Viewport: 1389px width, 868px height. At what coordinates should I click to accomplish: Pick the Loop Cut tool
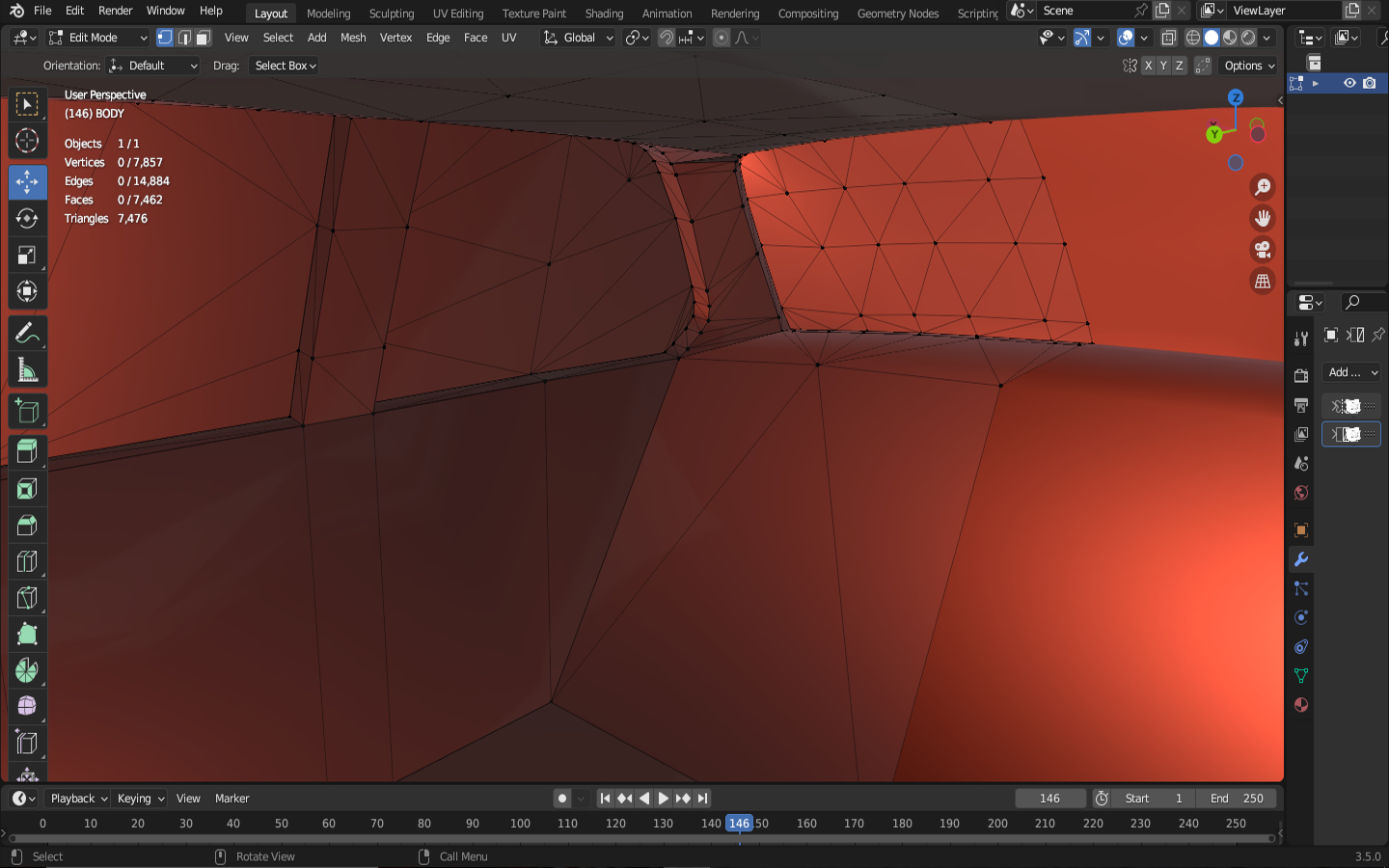point(27,561)
